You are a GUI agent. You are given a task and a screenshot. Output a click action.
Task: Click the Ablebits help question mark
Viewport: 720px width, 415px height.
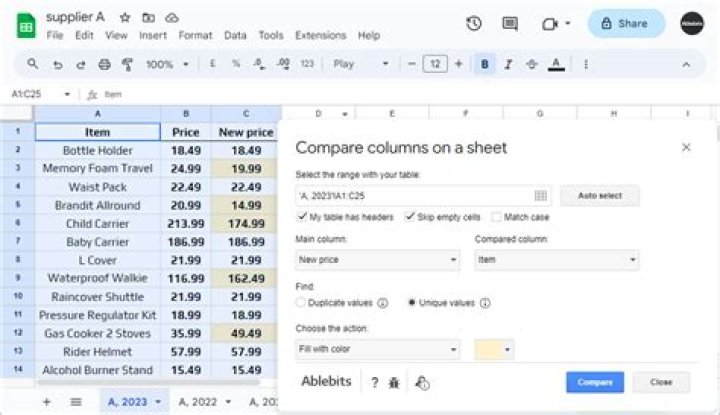(x=374, y=382)
